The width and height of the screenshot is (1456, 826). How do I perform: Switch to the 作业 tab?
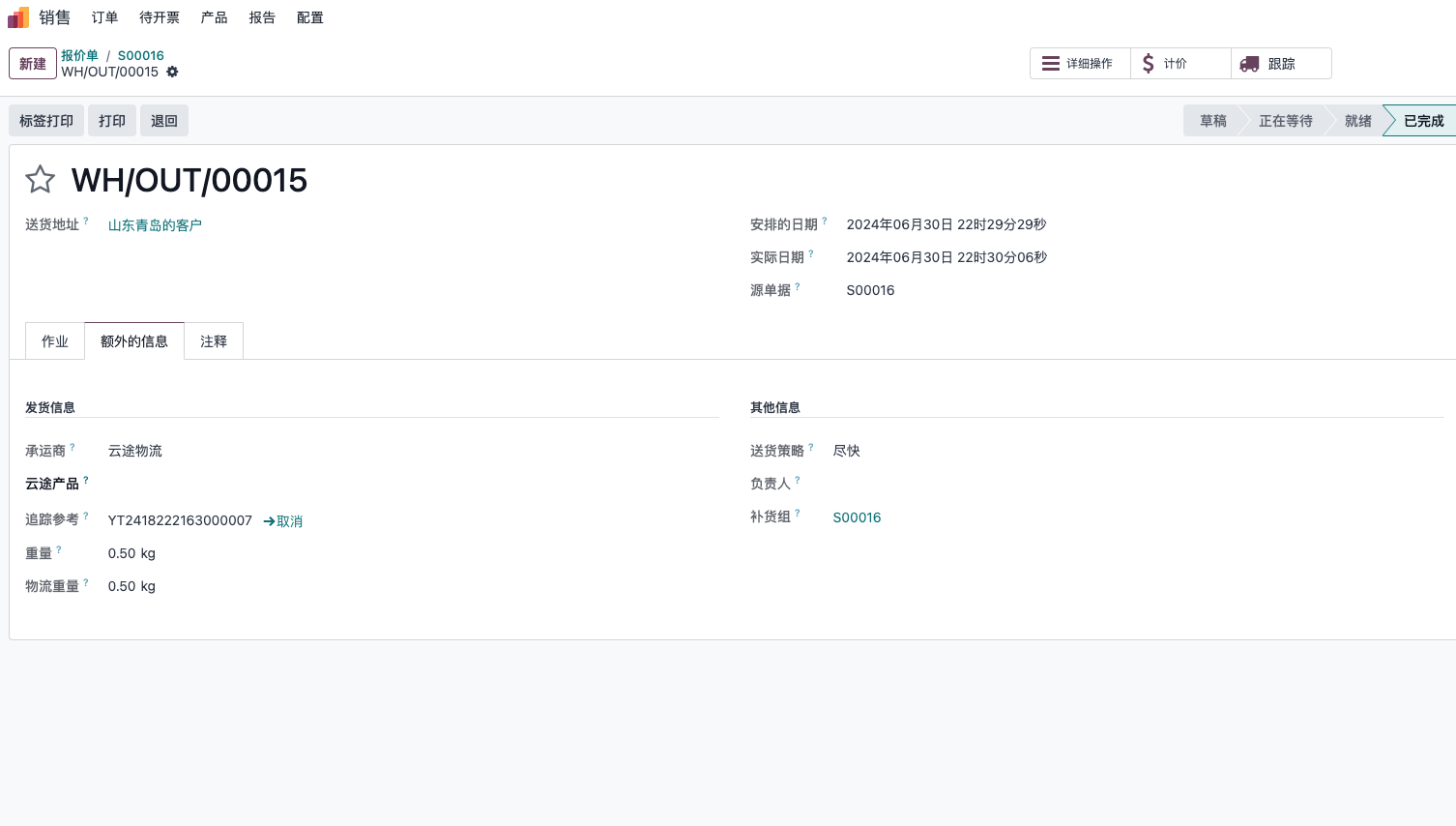click(55, 341)
